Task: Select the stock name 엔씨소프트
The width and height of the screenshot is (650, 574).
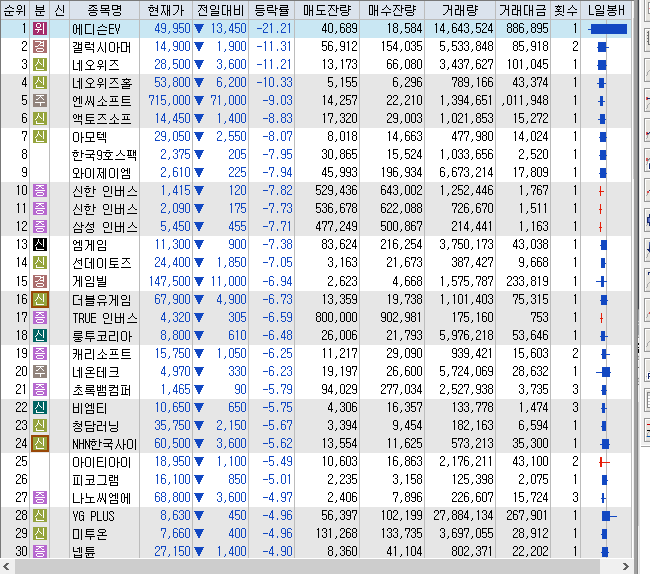Action: coord(102,101)
